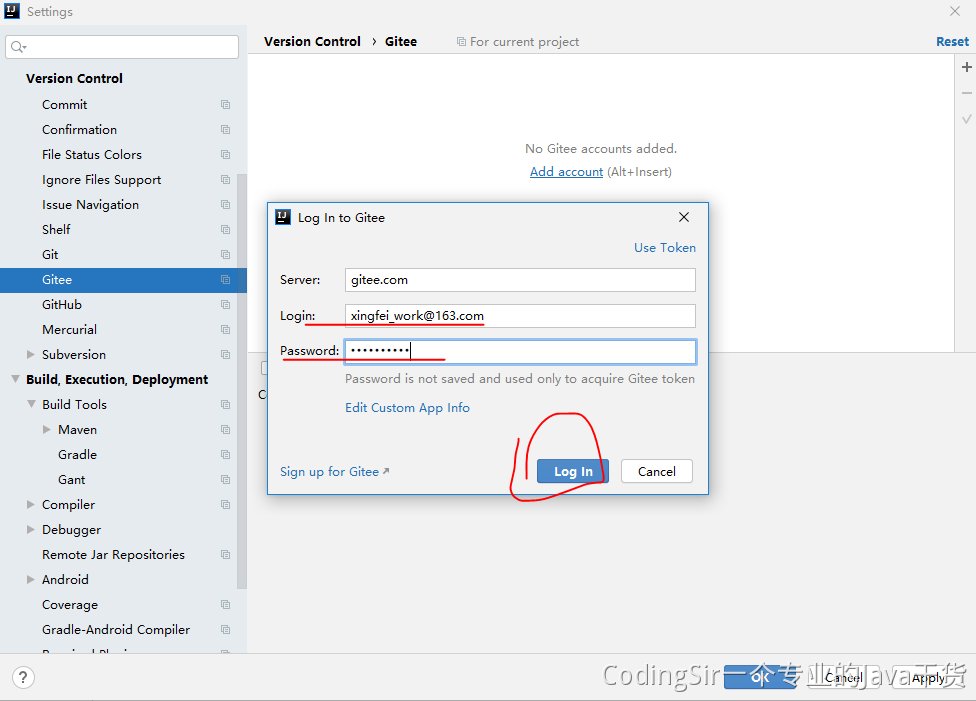Click project-level icon beside Mercurial

(x=225, y=329)
